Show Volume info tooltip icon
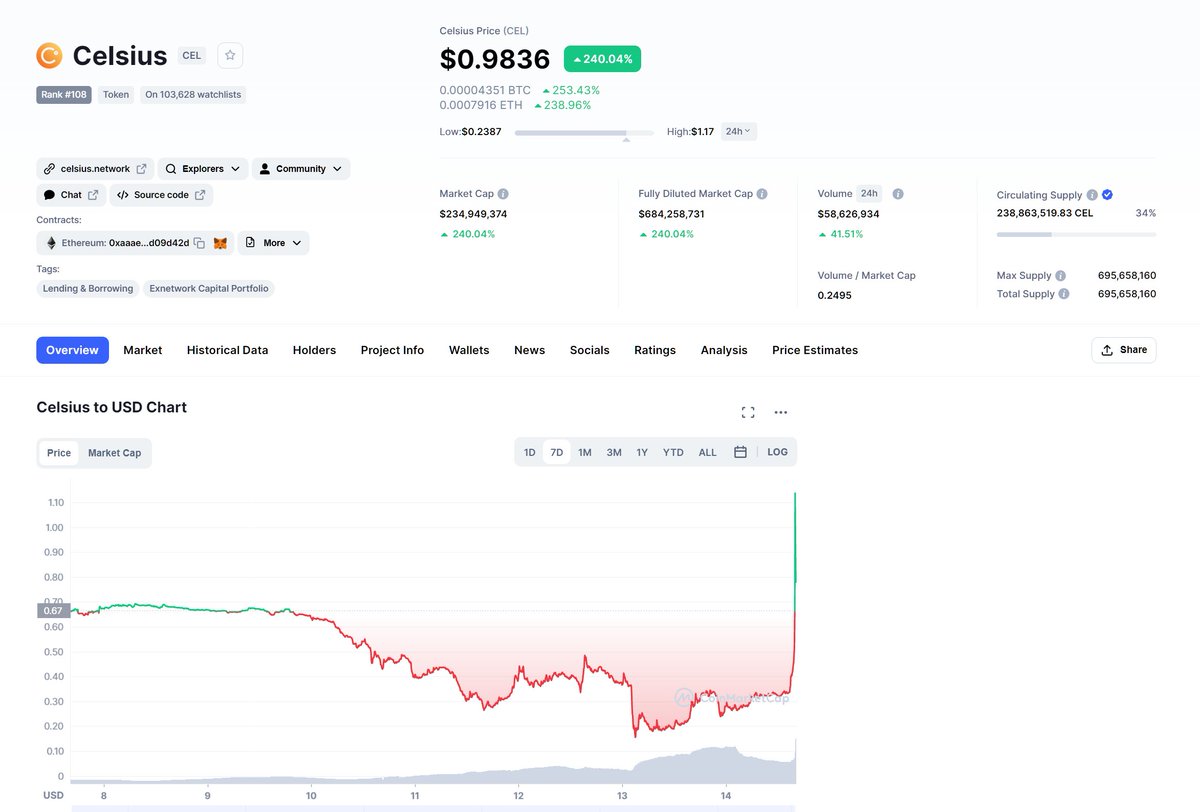This screenshot has width=1200, height=812. 898,194
